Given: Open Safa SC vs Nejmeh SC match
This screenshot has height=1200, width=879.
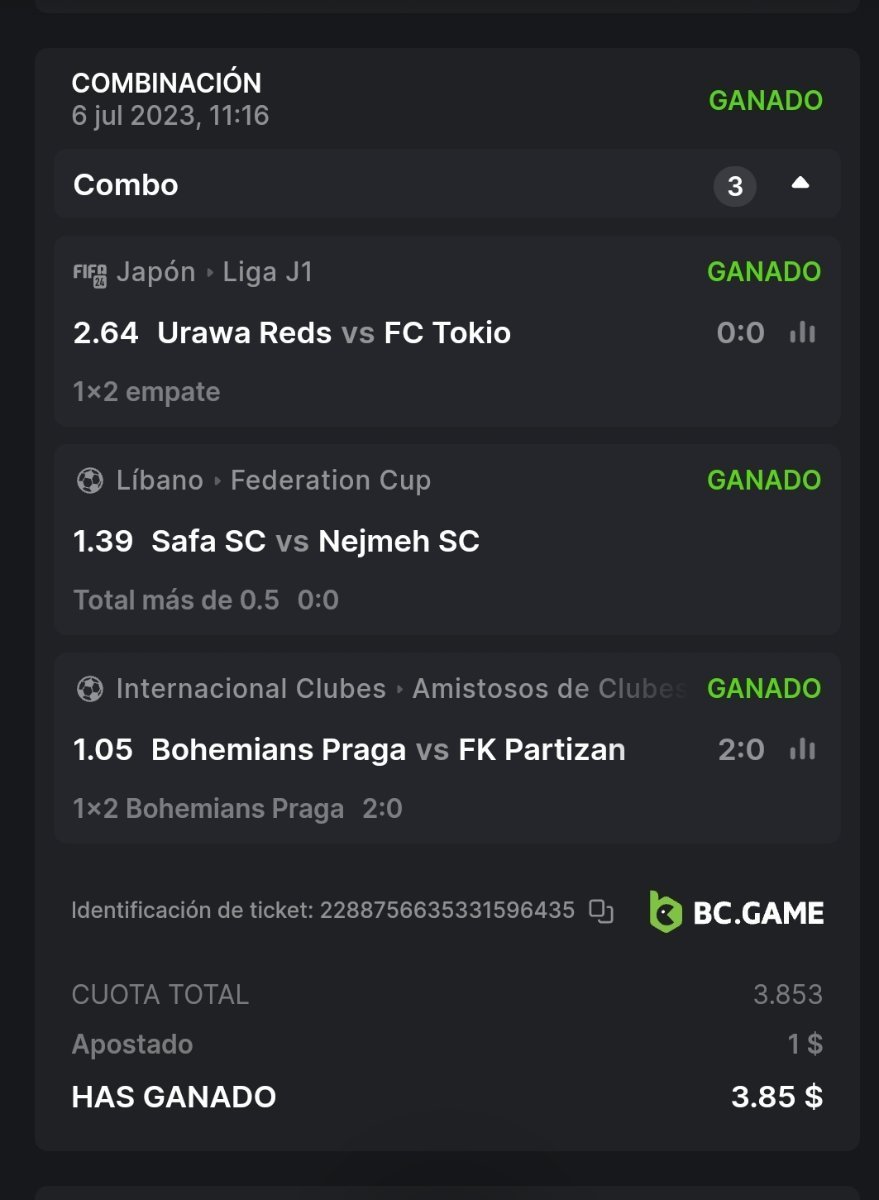Looking at the screenshot, I should [315, 541].
